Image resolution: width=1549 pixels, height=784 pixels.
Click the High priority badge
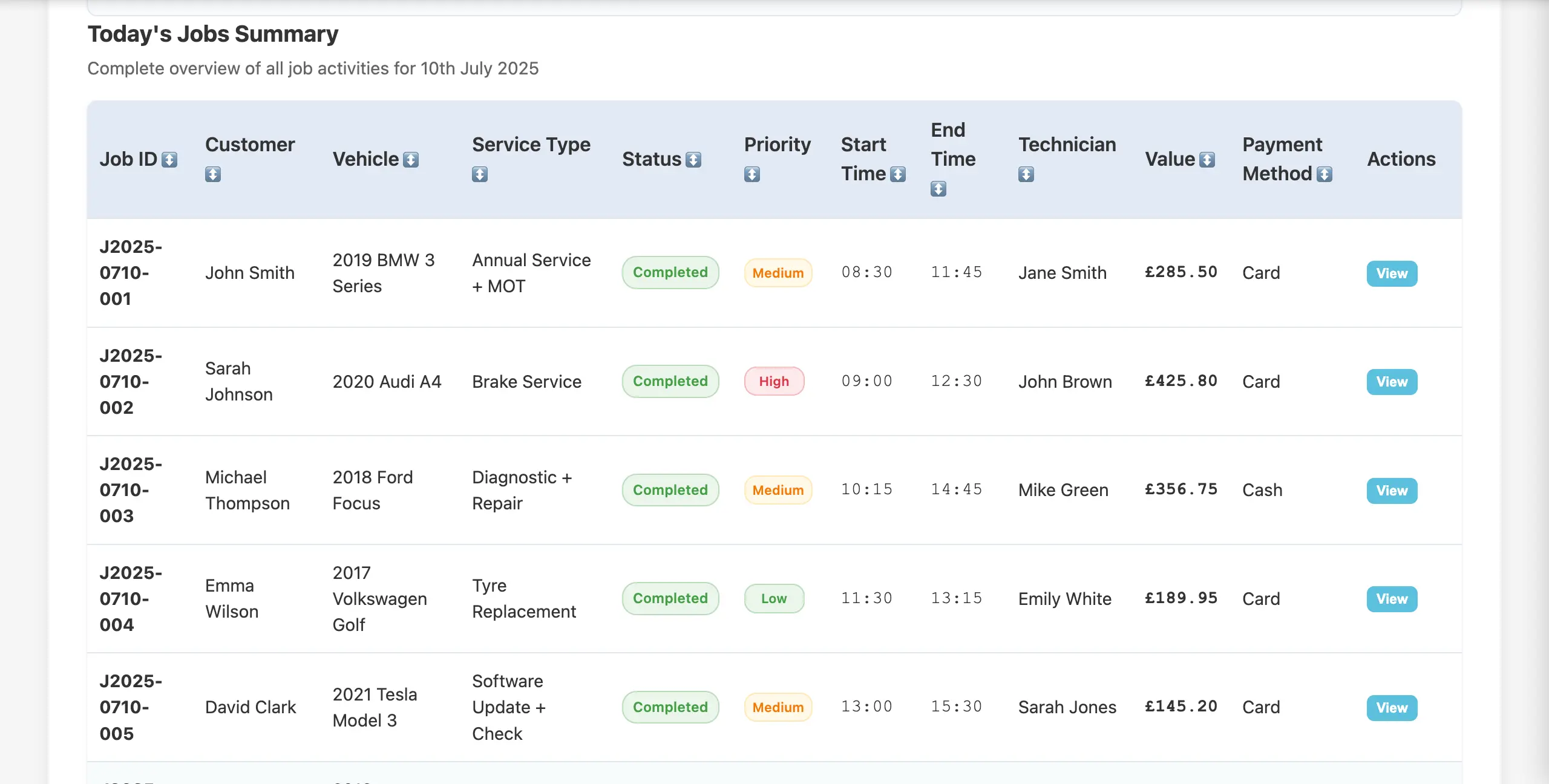point(774,382)
